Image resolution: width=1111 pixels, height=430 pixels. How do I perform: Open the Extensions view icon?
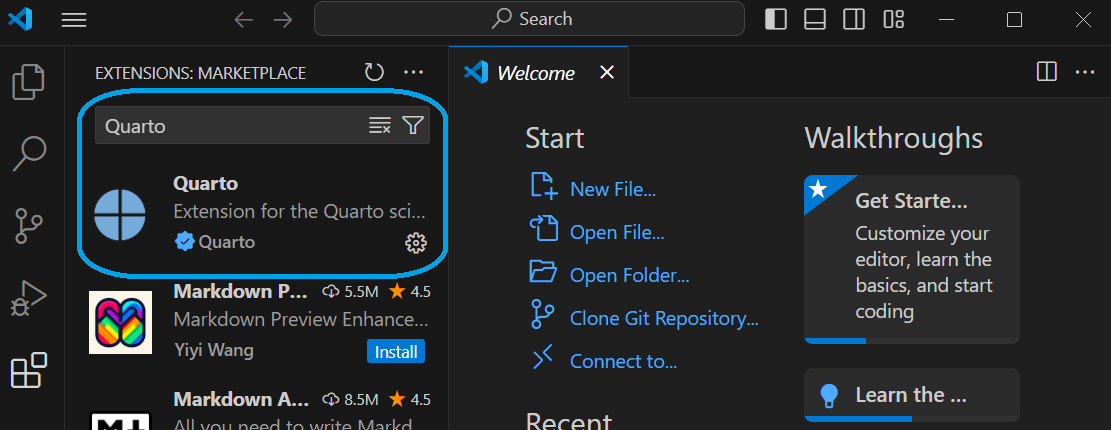(x=29, y=370)
